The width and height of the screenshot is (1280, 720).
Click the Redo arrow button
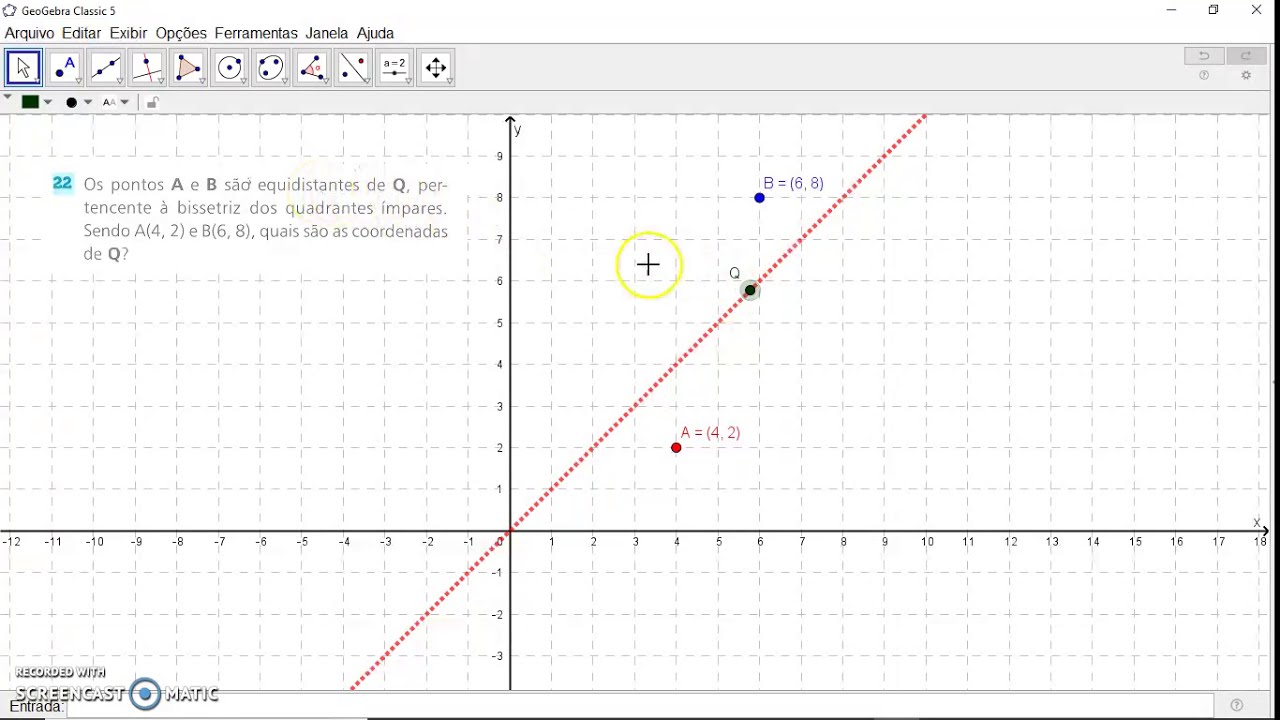[1246, 56]
